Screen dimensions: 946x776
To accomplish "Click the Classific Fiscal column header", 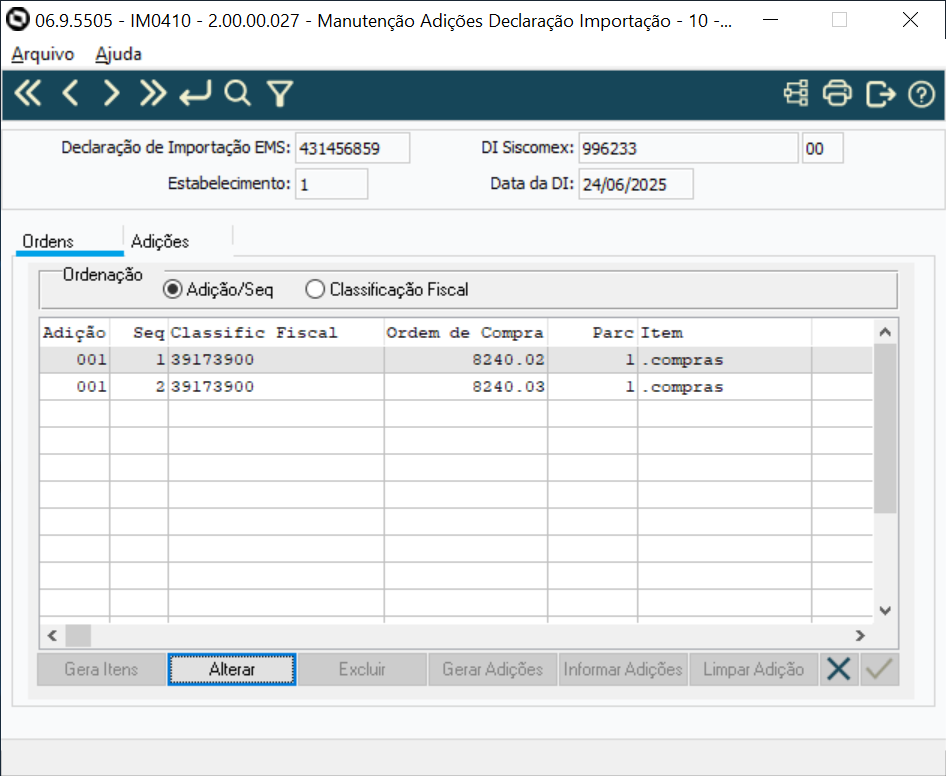I will 276,332.
